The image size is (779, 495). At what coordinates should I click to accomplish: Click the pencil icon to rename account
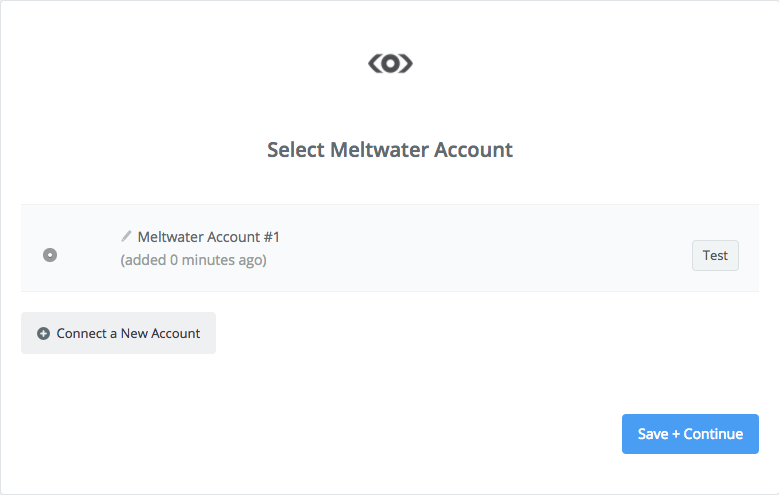[126, 236]
